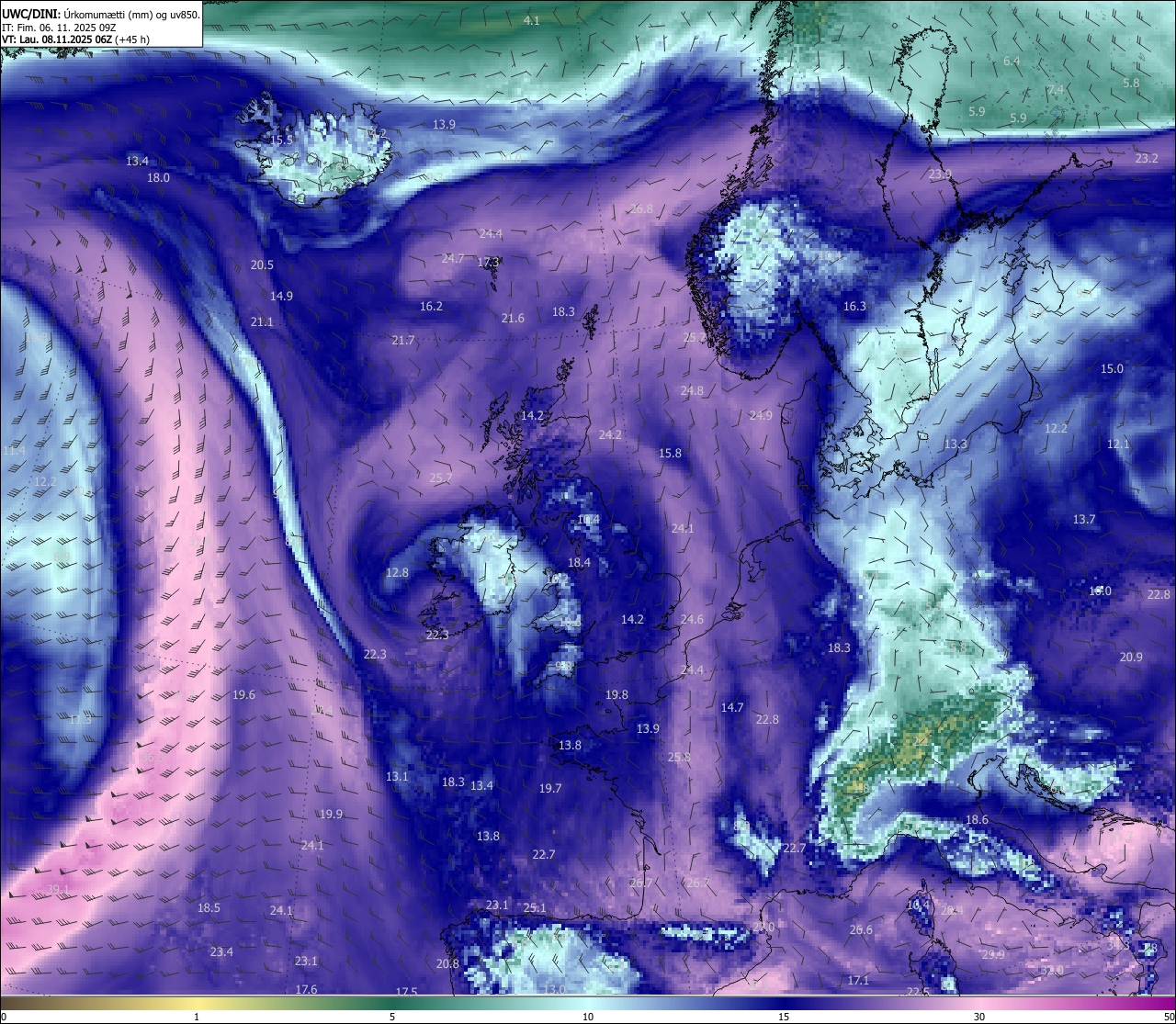Click the 16.3 value label

click(854, 306)
